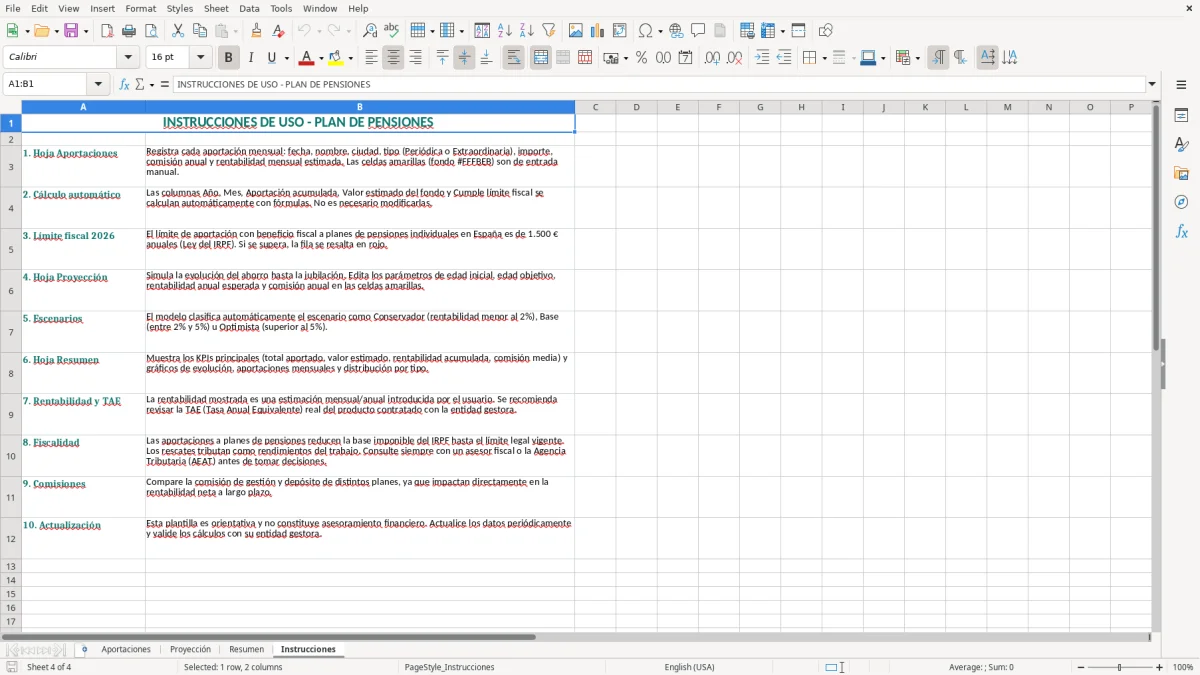Open the Name Box dropdown arrow
Screen dimensions: 1200x675
click(98, 84)
